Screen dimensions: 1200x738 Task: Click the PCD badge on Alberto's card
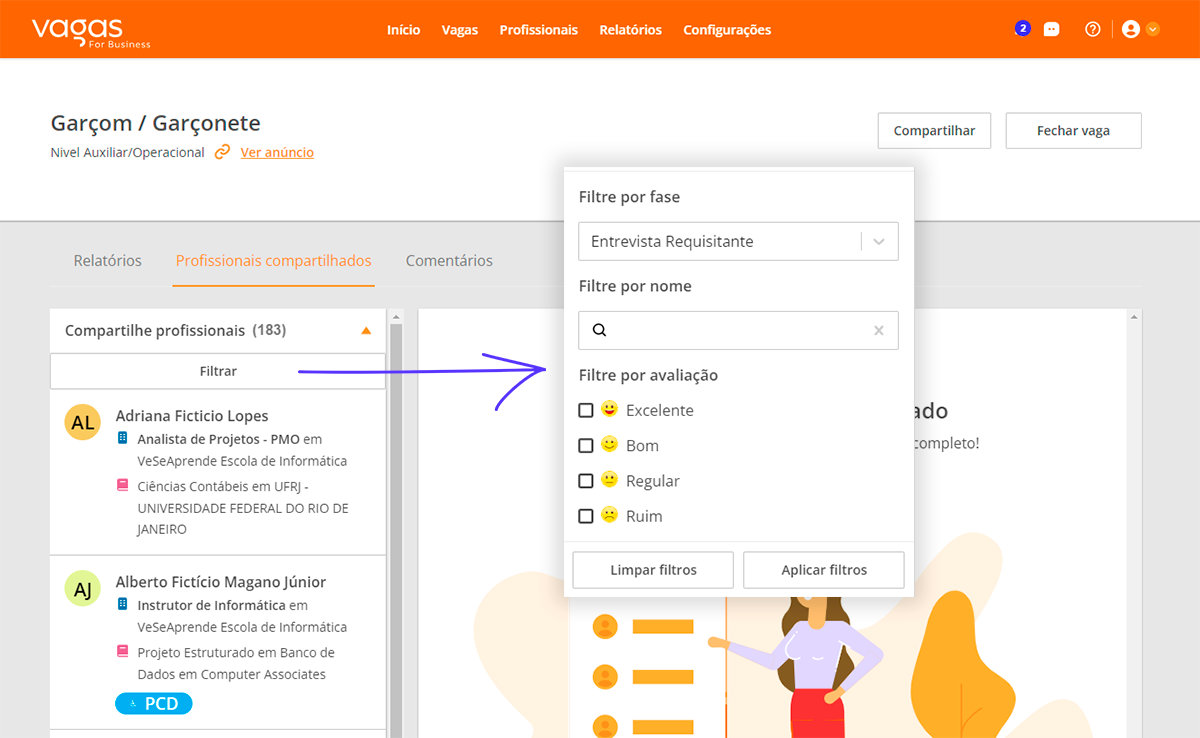pos(153,704)
